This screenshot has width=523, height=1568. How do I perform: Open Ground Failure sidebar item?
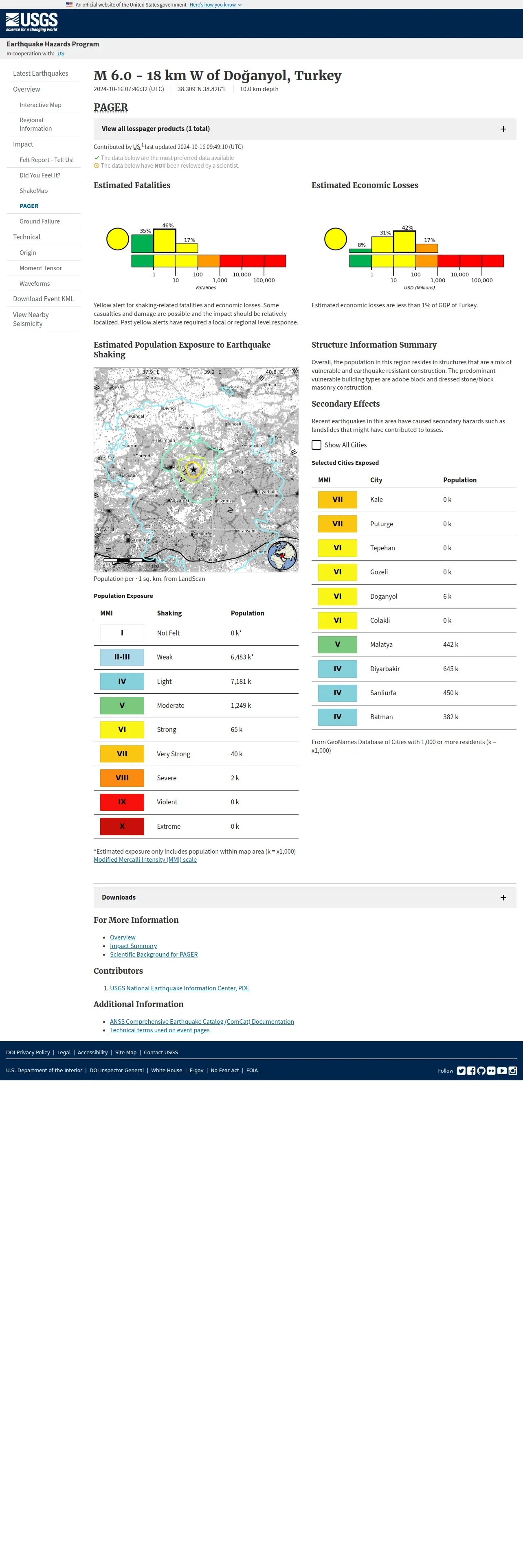pyautogui.click(x=40, y=221)
